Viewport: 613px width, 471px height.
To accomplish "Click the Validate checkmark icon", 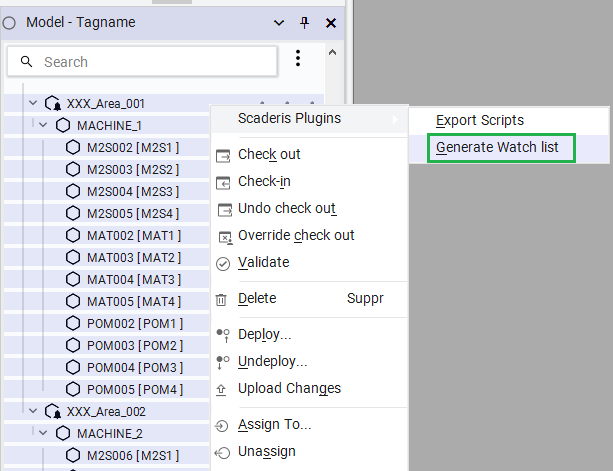I will point(224,263).
